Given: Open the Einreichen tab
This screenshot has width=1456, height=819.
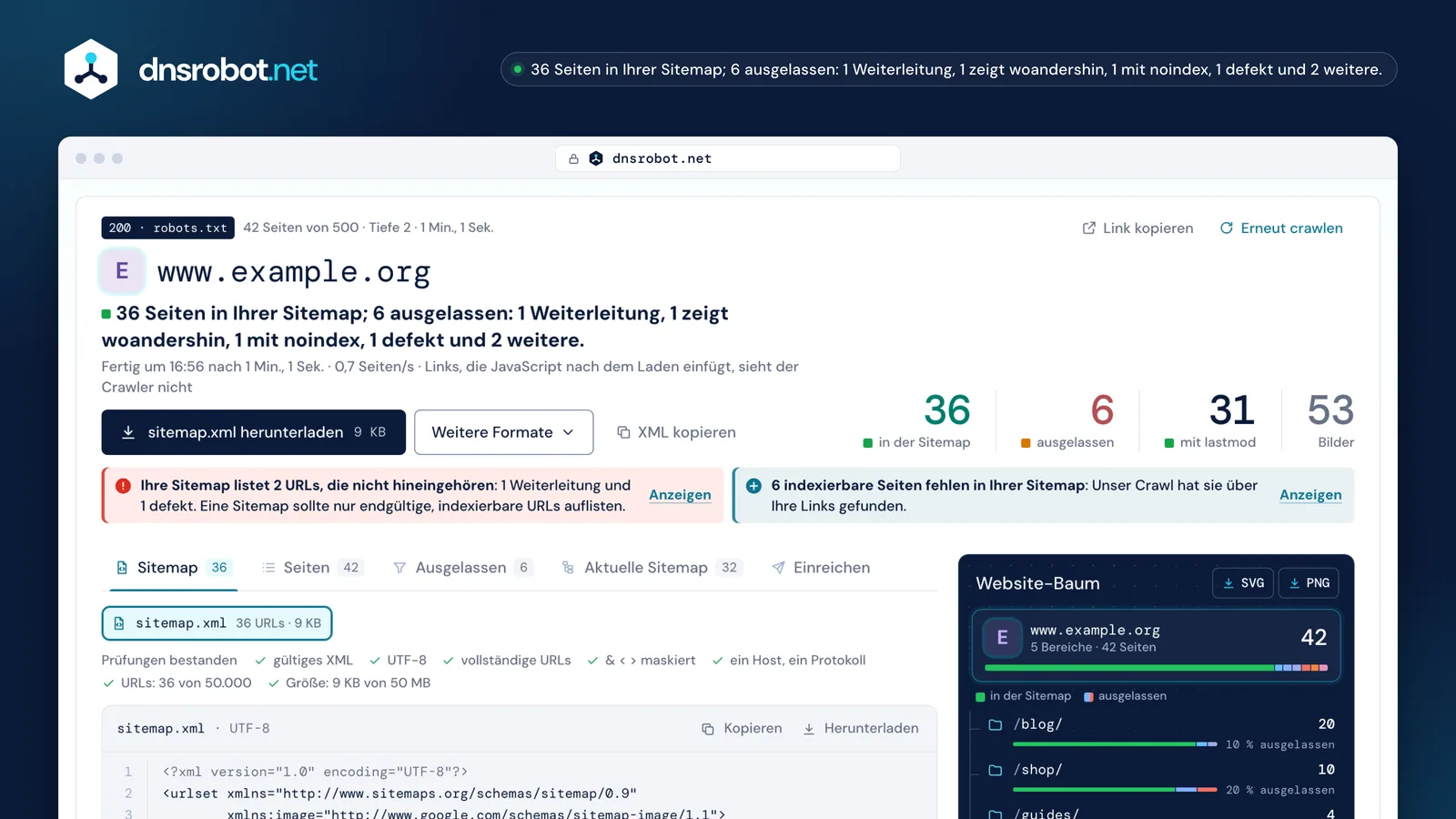Looking at the screenshot, I should [821, 568].
